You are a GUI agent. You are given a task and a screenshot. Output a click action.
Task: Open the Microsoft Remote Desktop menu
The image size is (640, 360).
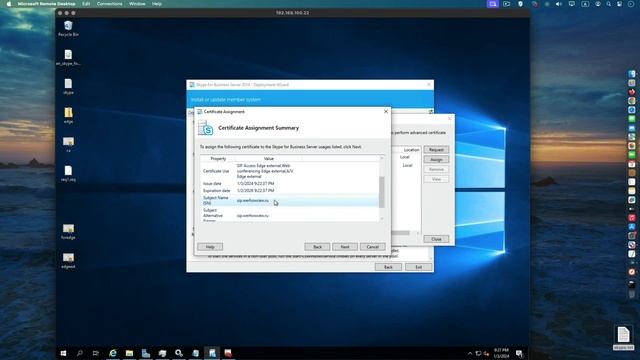46,4
